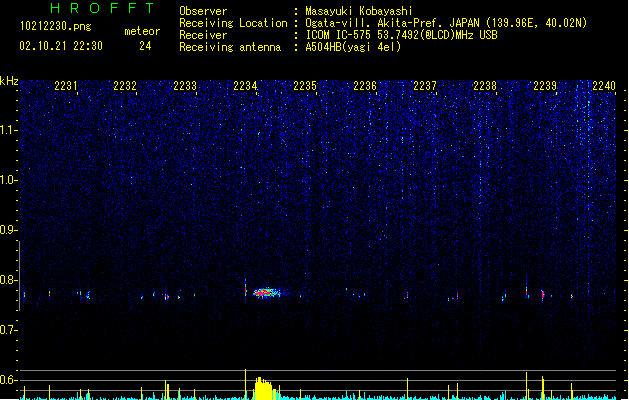Select the location text Ogata-vill. Akita-Pref. JAPAN
Image resolution: width=629 pixels, height=400 pixels.
coord(392,23)
